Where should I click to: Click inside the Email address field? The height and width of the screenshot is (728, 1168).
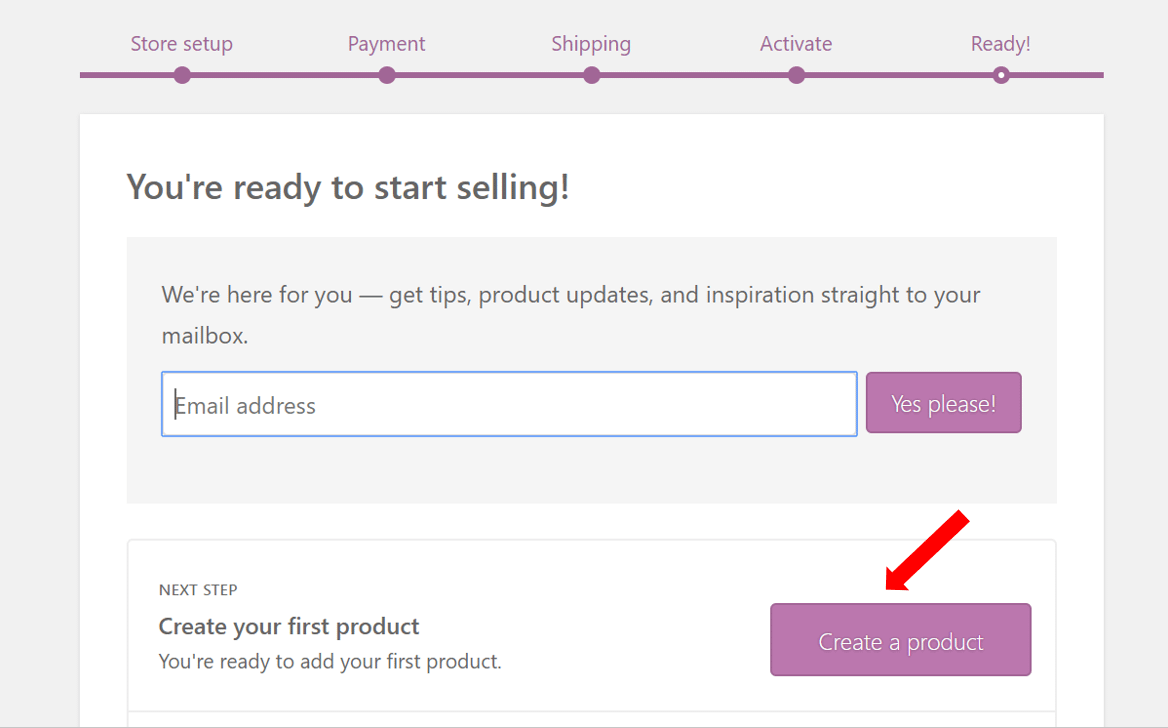point(509,403)
